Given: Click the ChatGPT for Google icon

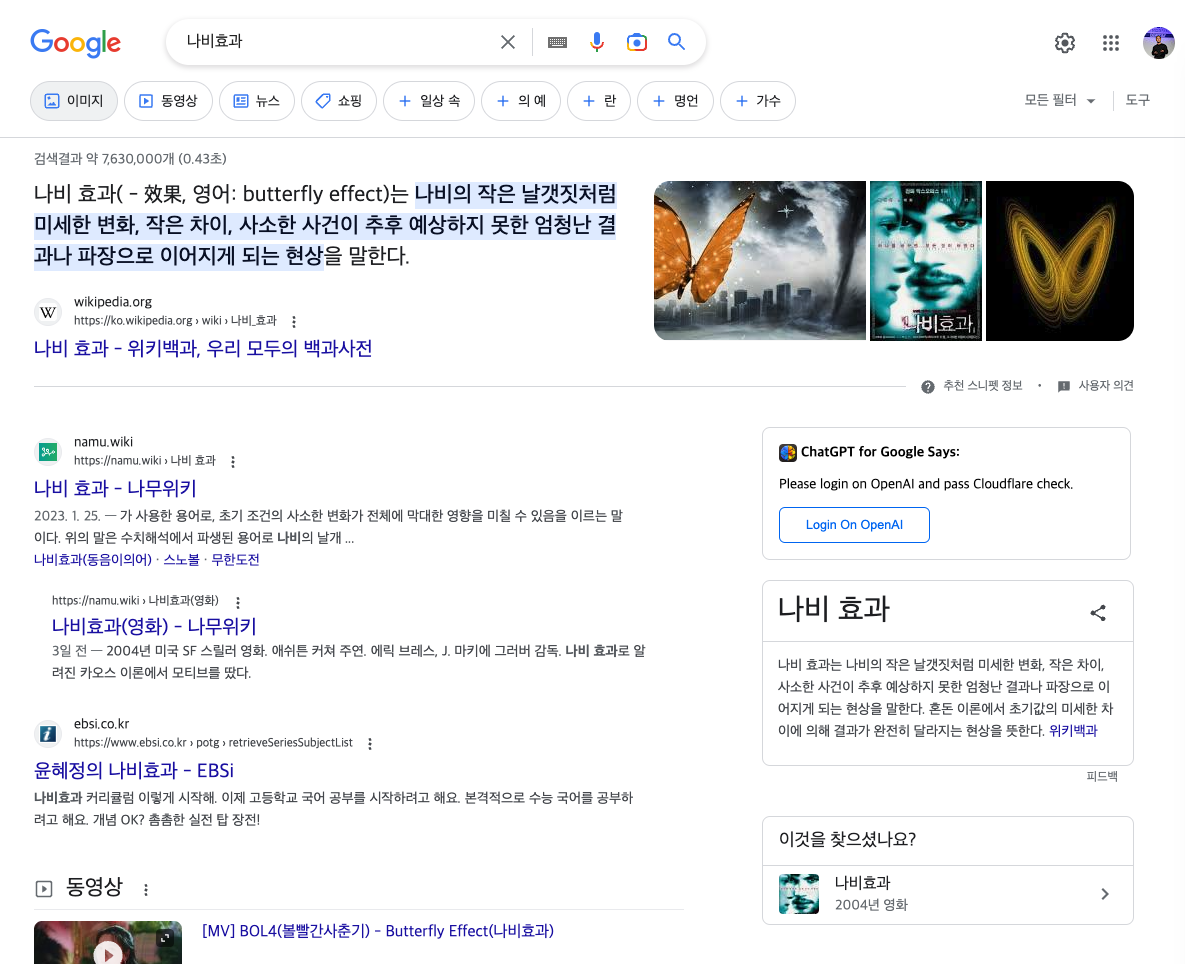Looking at the screenshot, I should click(787, 453).
